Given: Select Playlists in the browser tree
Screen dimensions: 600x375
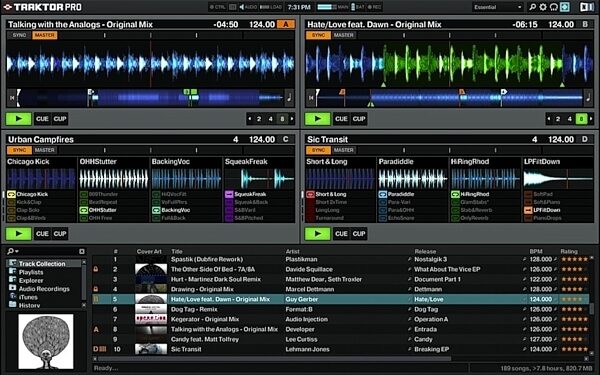Looking at the screenshot, I should click(31, 272).
